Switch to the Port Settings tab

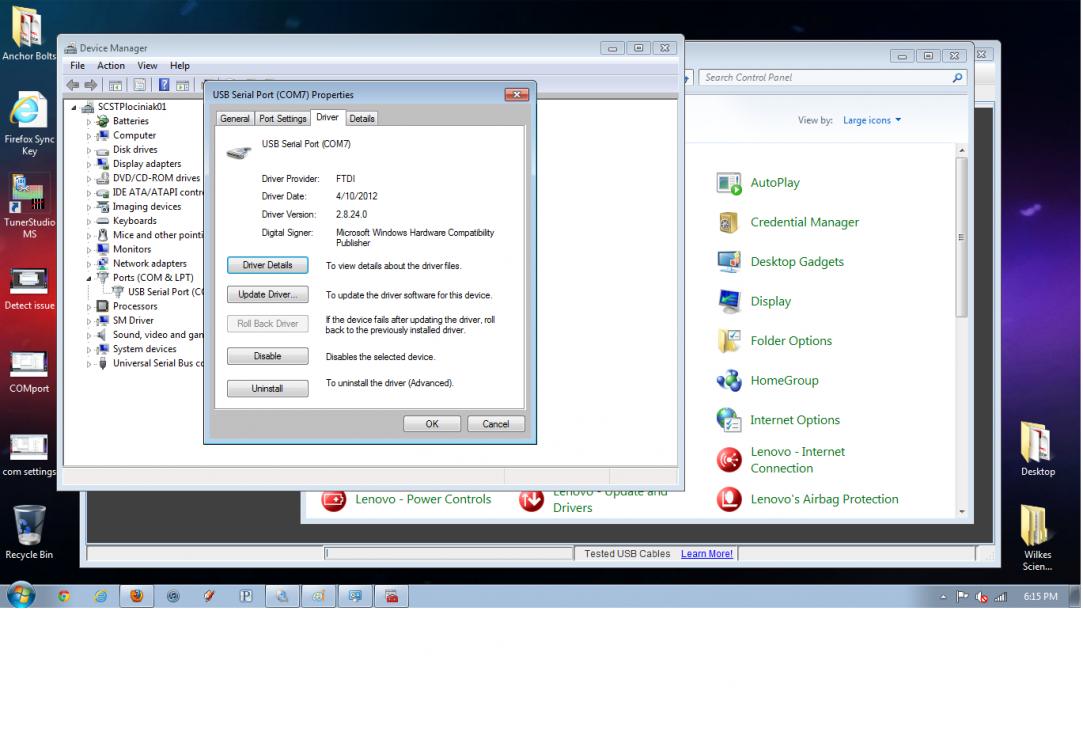point(282,119)
